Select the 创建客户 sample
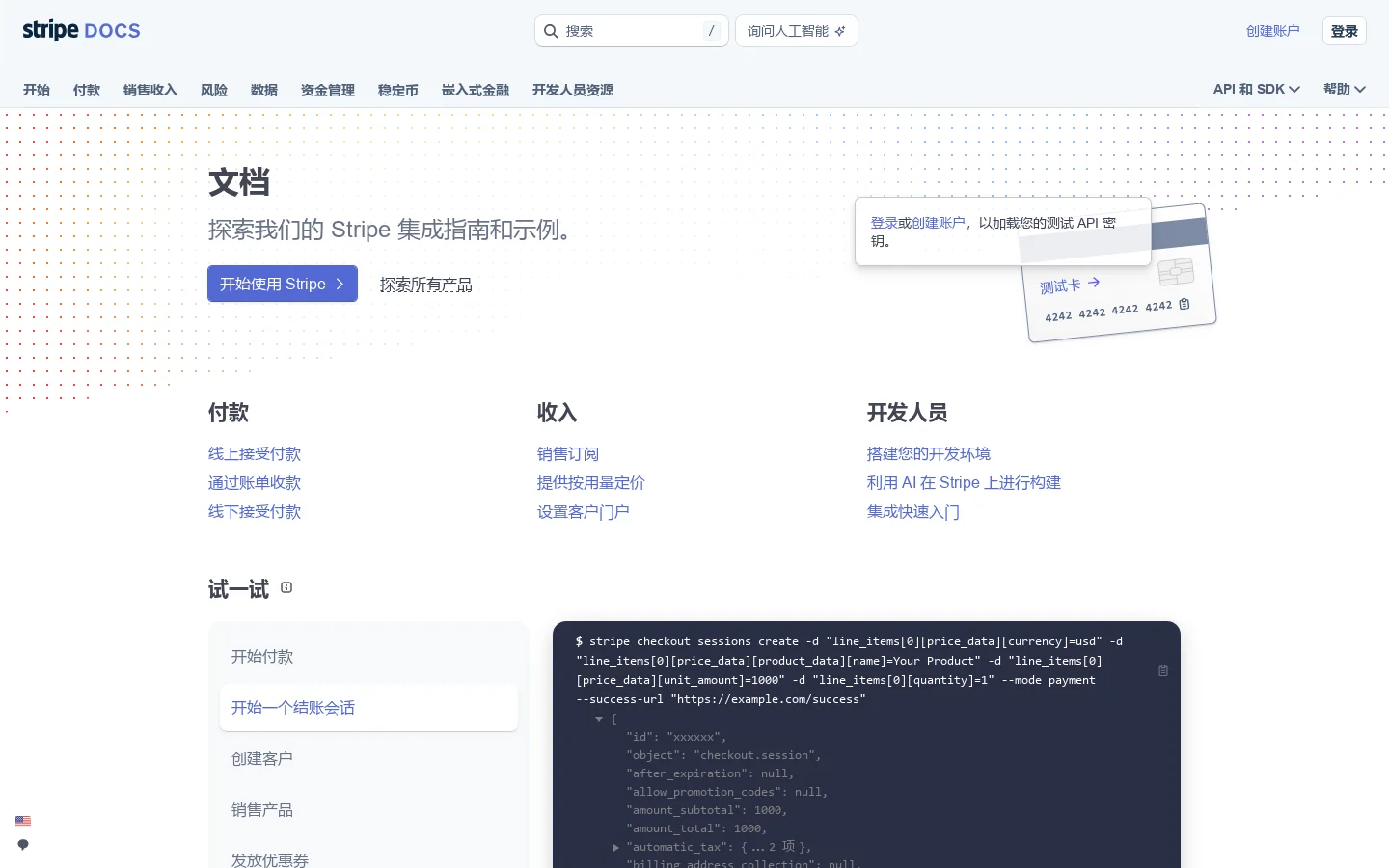1389x868 pixels. (x=368, y=759)
